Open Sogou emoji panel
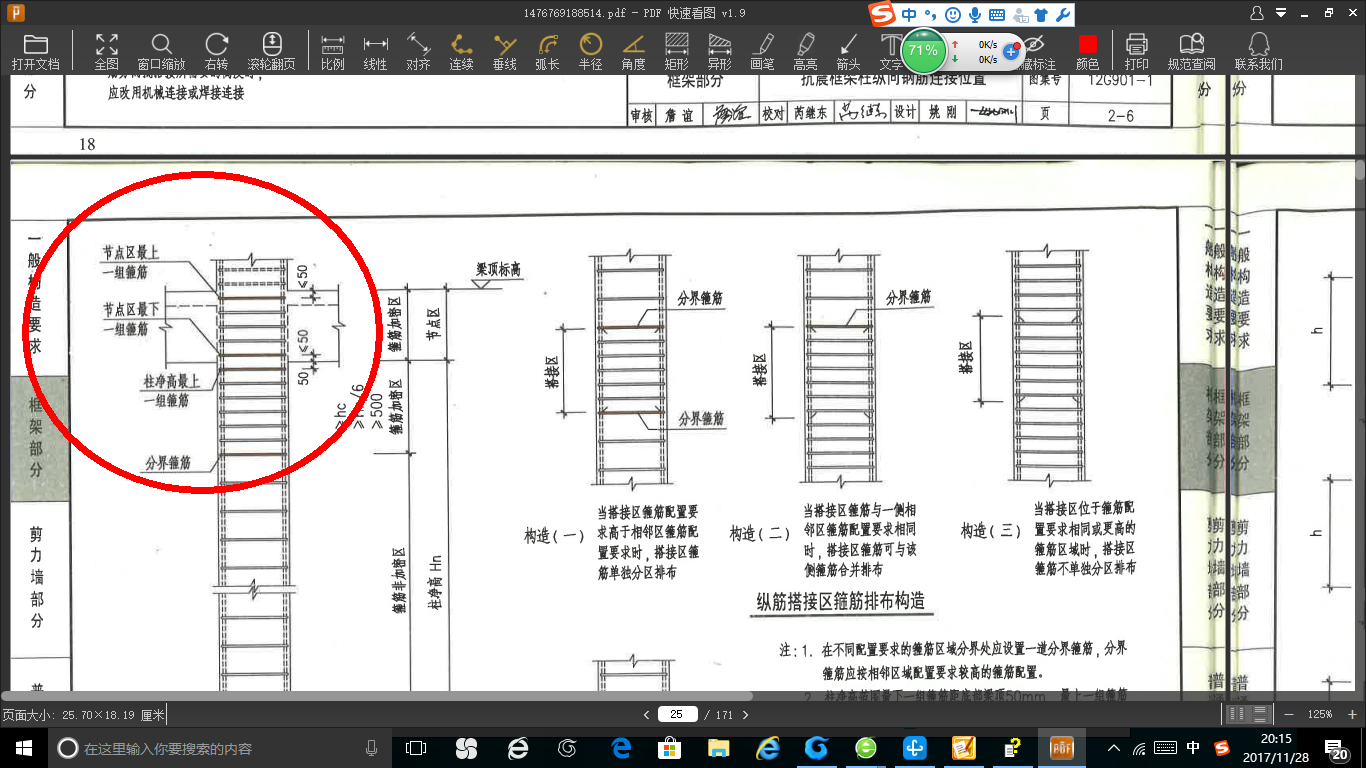The width and height of the screenshot is (1366, 768). pos(952,15)
